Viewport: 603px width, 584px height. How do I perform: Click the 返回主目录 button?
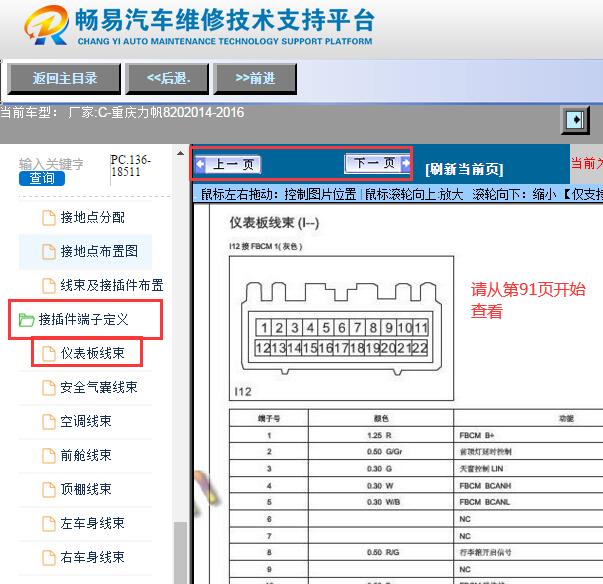64,79
